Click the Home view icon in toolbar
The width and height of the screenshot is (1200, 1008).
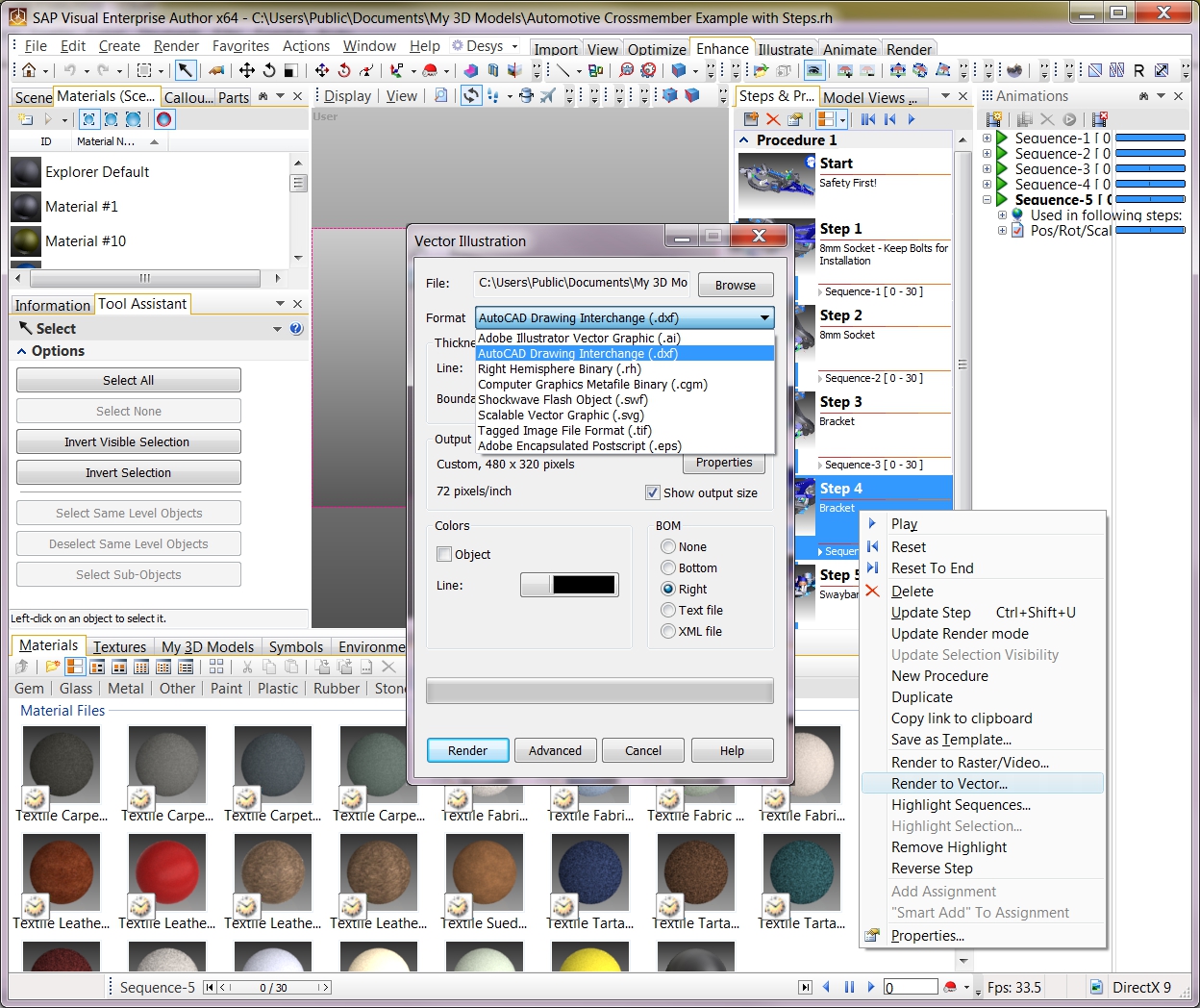tap(29, 70)
